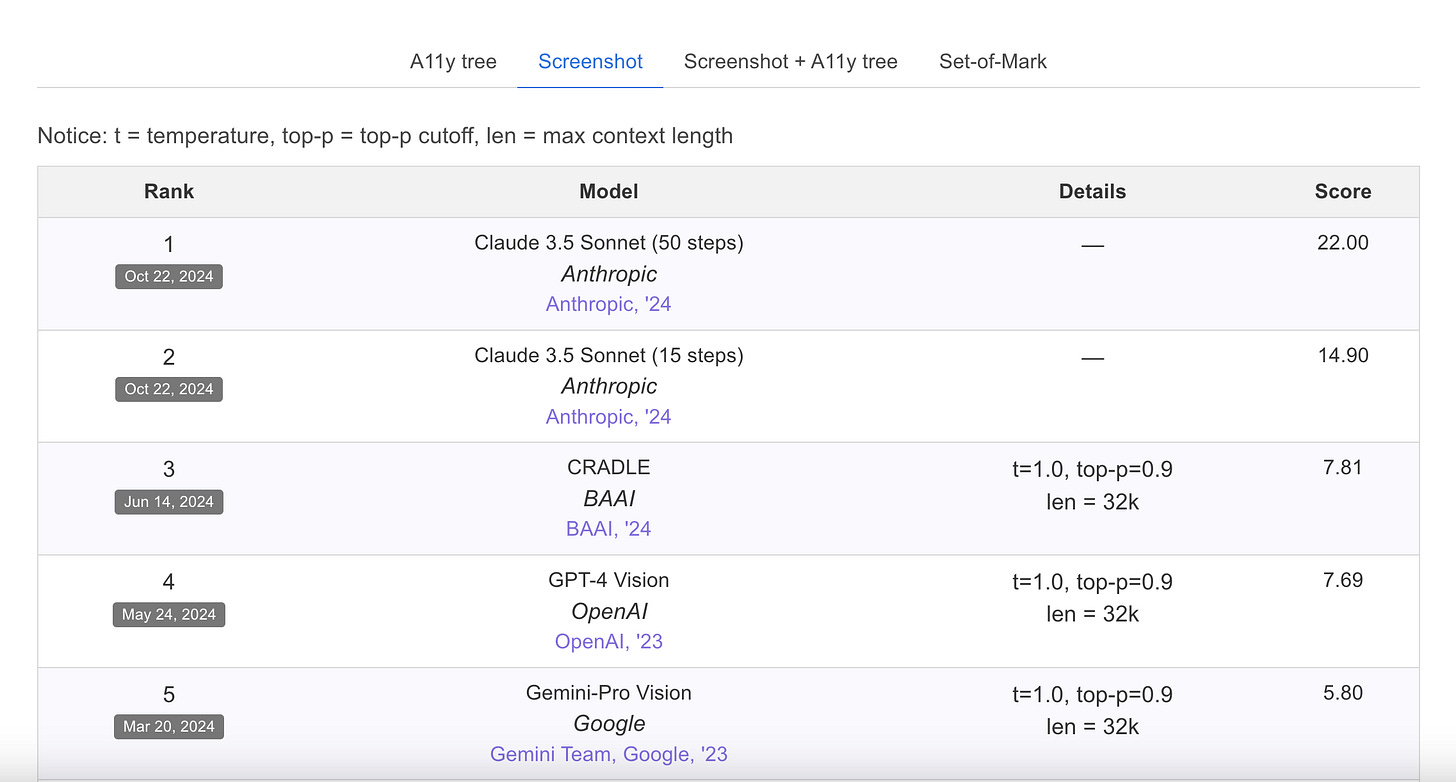The image size is (1456, 782).
Task: Select the CRADLE model name
Action: (608, 468)
